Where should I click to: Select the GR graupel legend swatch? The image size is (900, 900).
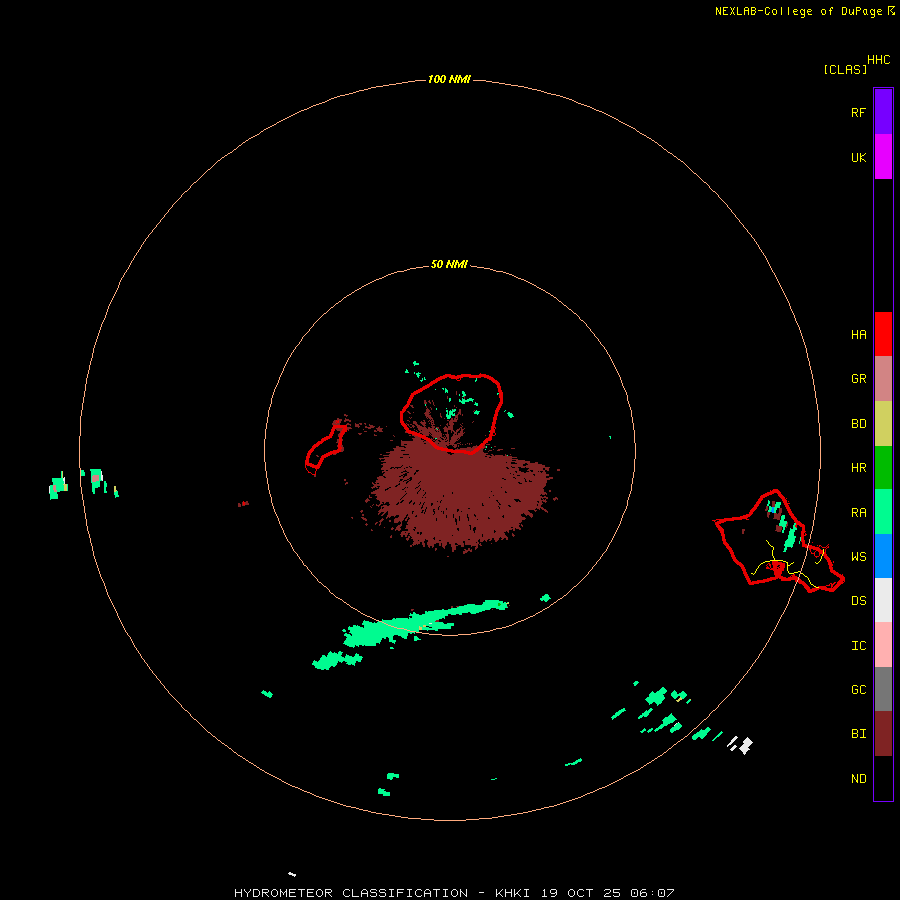coord(883,379)
